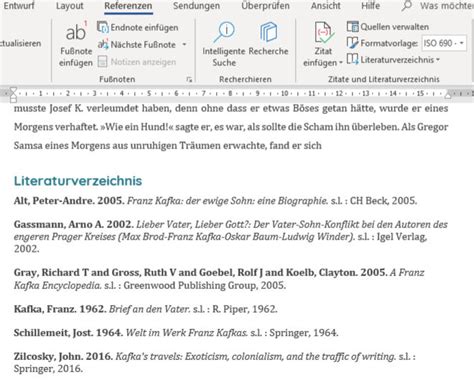Click the text 'Greenwood Publishing Group, 2005.'
The image size is (474, 390).
coord(205,285)
